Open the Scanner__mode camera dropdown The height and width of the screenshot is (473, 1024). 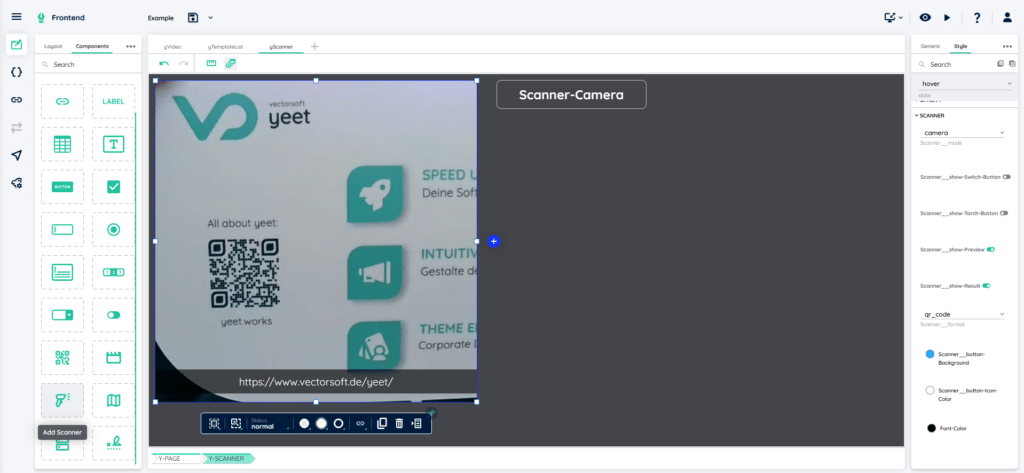click(x=963, y=133)
